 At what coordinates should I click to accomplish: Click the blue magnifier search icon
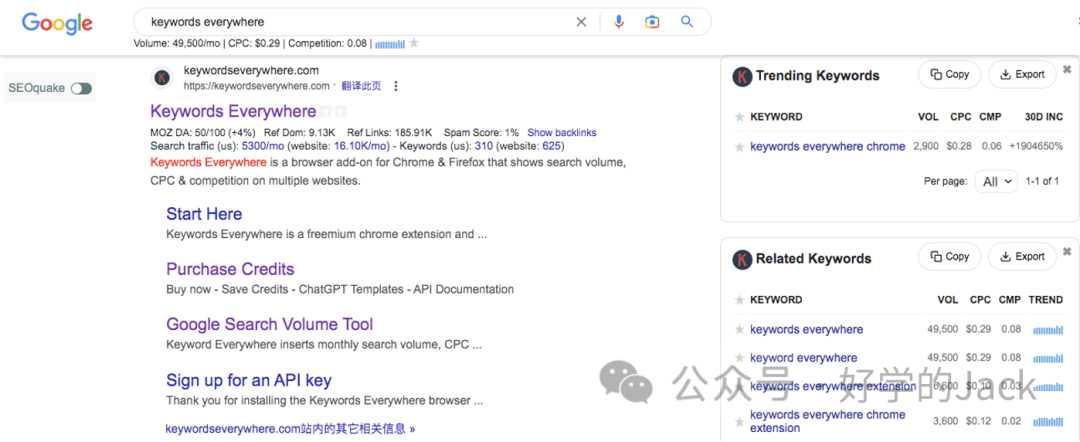click(687, 22)
